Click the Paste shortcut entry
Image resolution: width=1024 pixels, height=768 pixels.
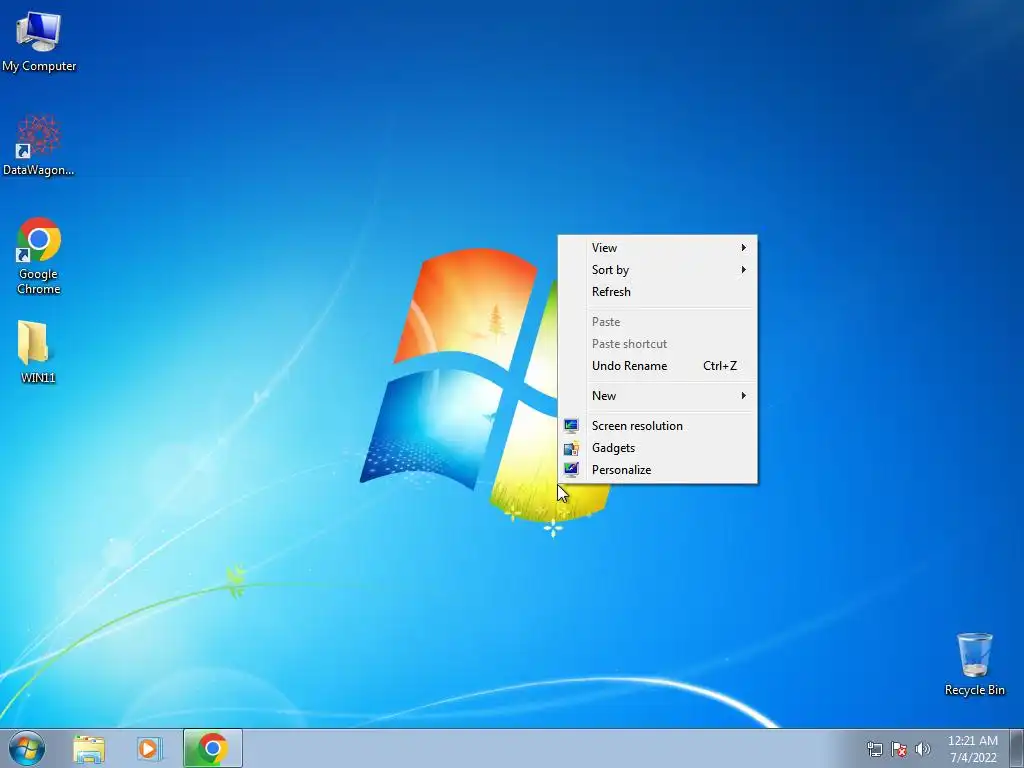(x=658, y=344)
